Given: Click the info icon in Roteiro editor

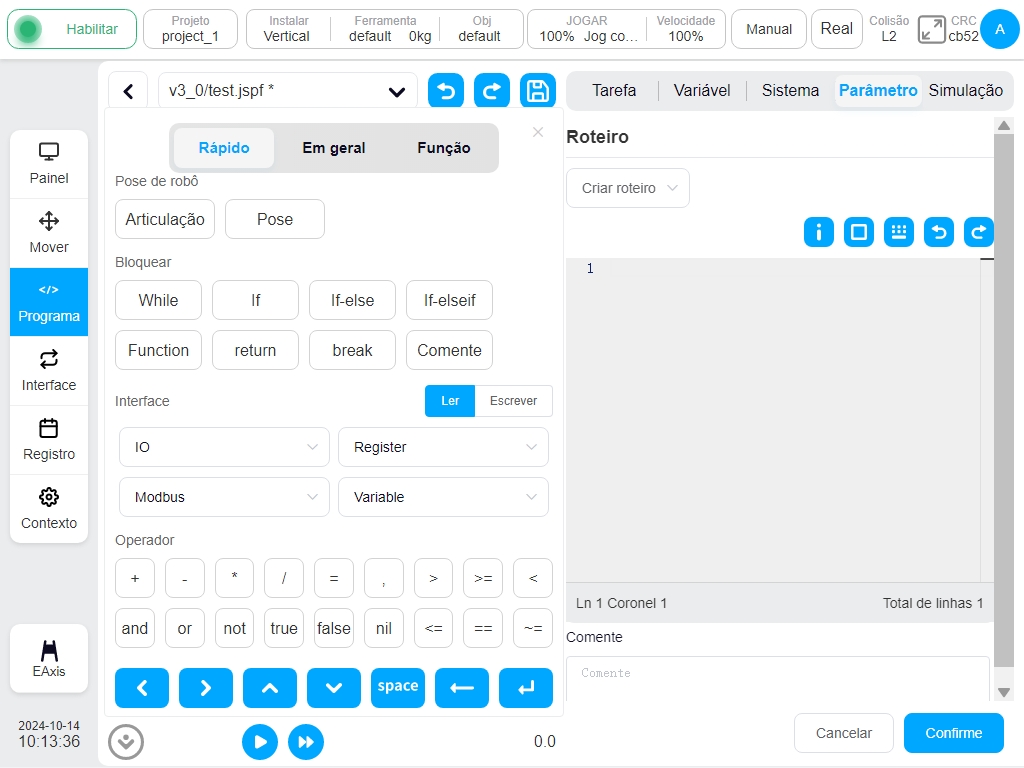Looking at the screenshot, I should (819, 232).
